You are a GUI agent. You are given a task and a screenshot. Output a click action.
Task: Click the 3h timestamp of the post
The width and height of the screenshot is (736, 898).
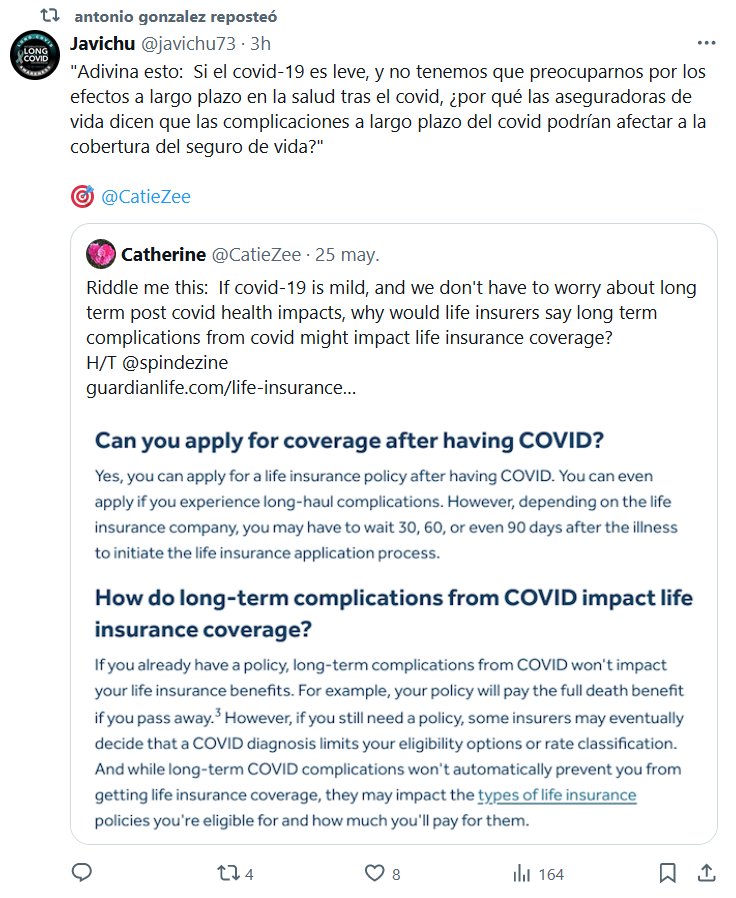(x=260, y=44)
